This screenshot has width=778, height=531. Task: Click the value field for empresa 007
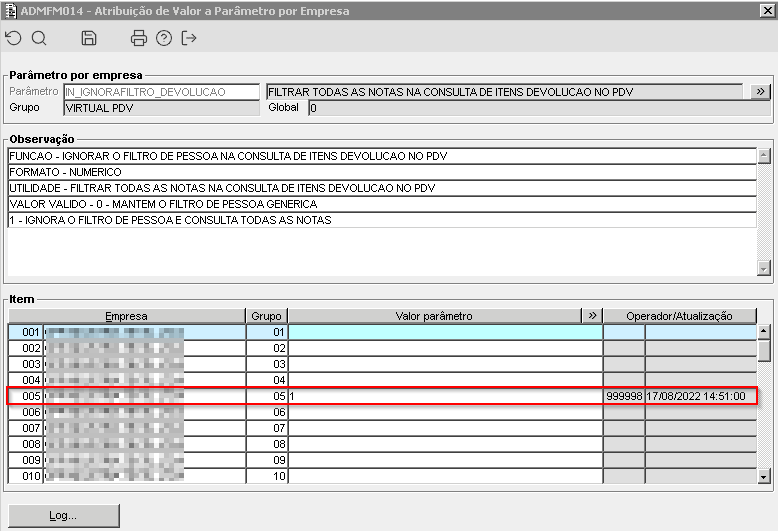pyautogui.click(x=445, y=428)
